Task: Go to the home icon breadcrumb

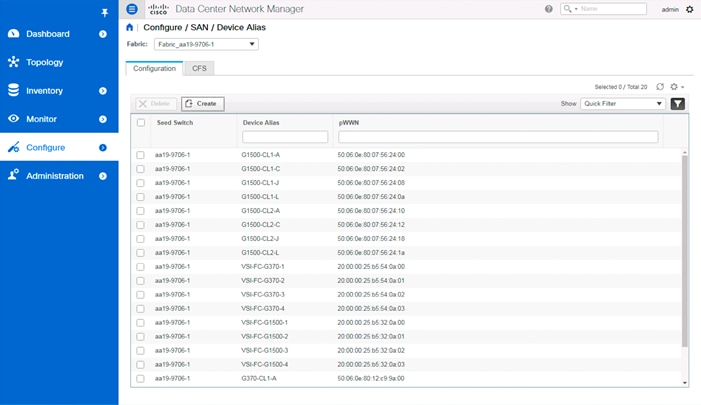Action: 130,27
